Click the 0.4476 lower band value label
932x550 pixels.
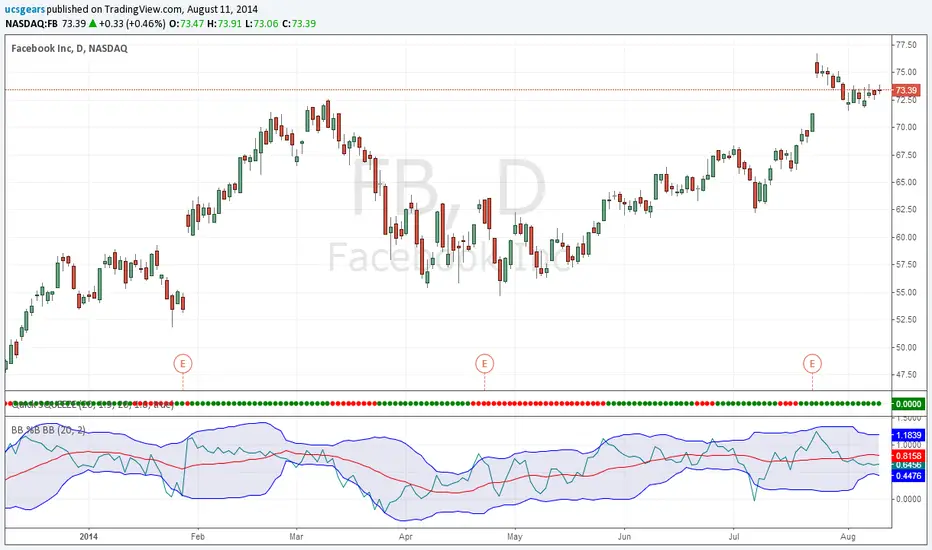click(x=908, y=476)
